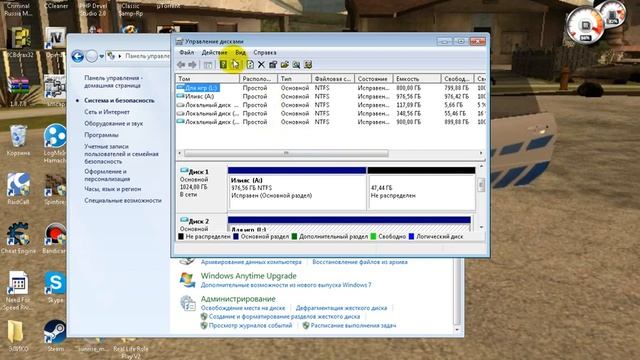This screenshot has height=360, width=640.
Task: Click the Состояние column header
Action: point(373,78)
